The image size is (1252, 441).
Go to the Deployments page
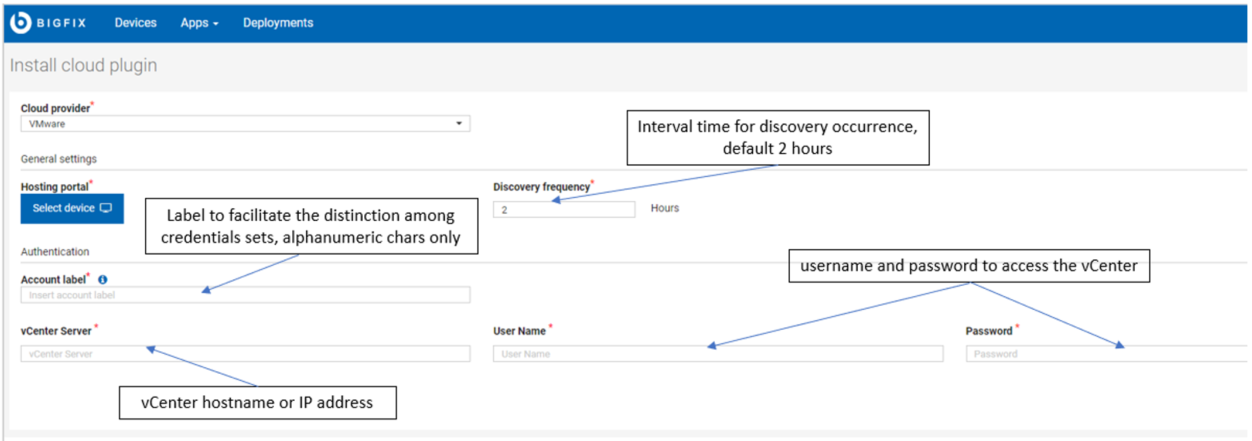coord(278,23)
